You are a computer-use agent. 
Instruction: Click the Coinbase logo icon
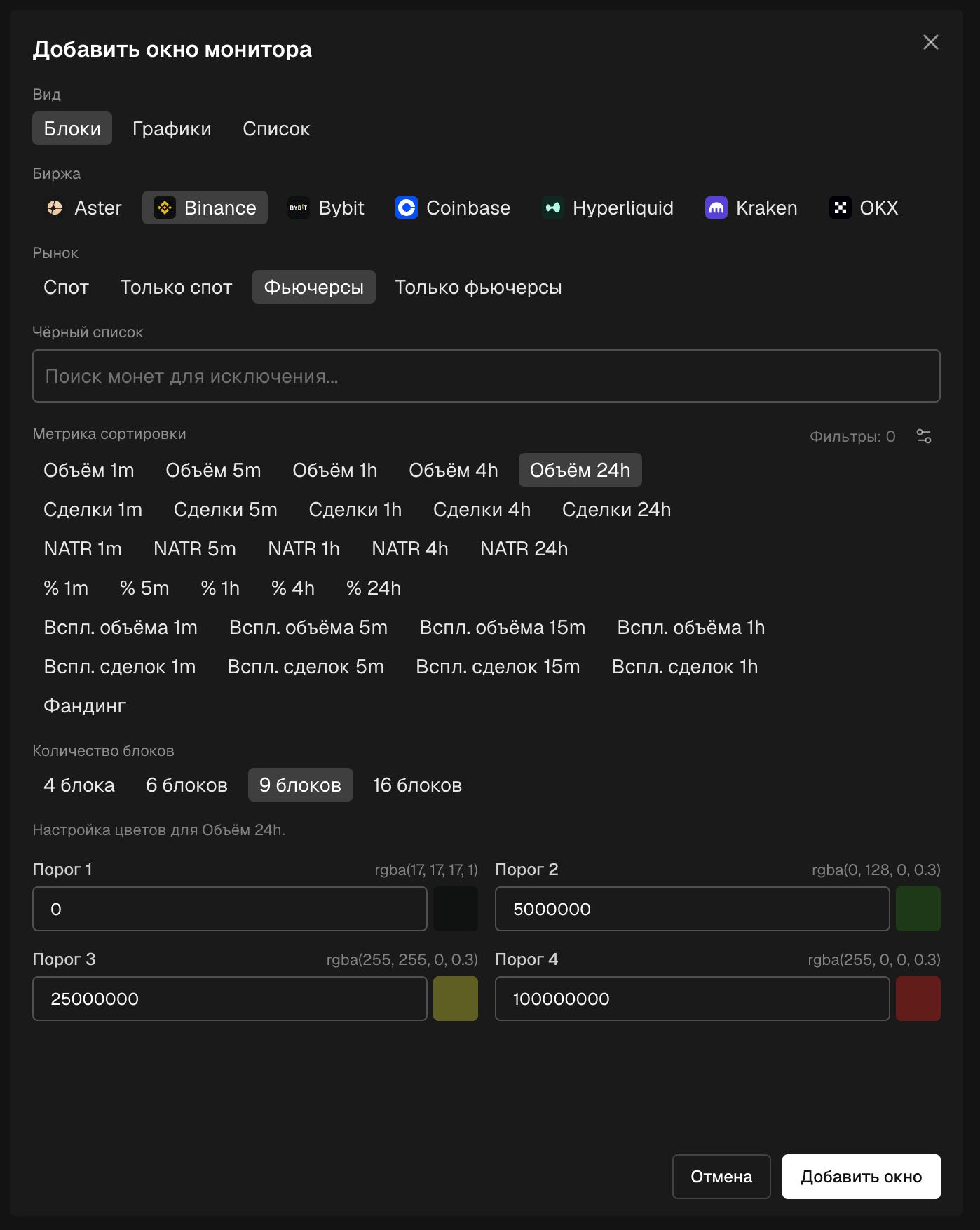[x=407, y=208]
